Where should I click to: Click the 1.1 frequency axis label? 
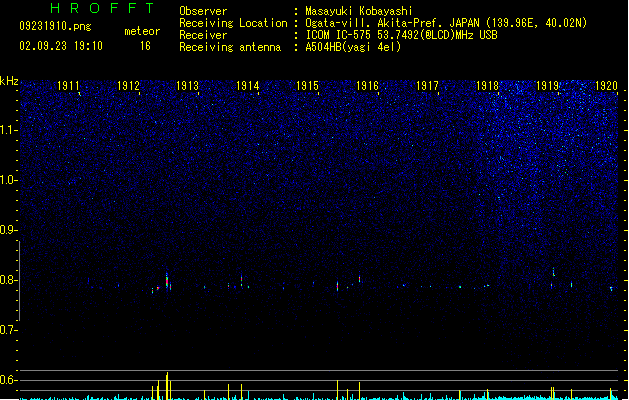[x=9, y=130]
